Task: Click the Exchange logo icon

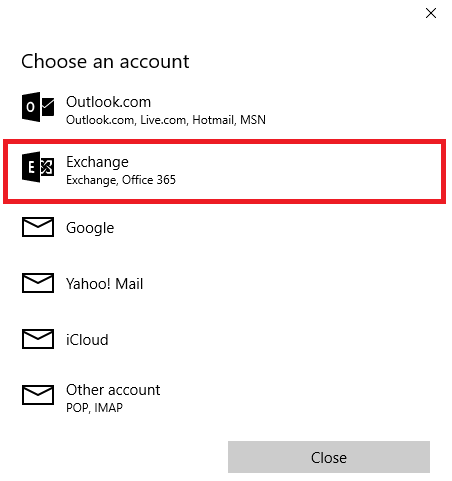Action: point(38,167)
